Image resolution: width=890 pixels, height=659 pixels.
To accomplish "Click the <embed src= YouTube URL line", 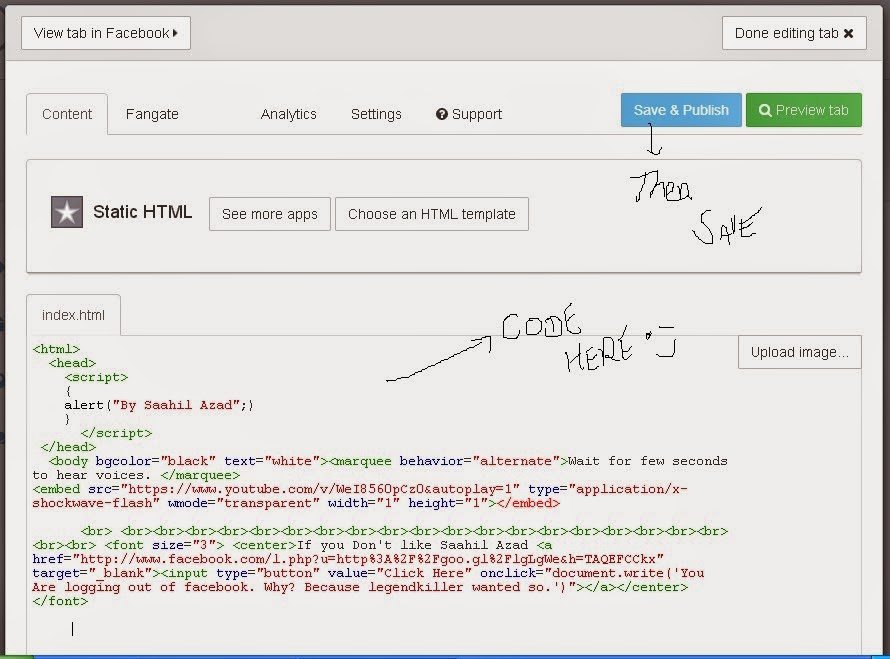I will tap(360, 489).
